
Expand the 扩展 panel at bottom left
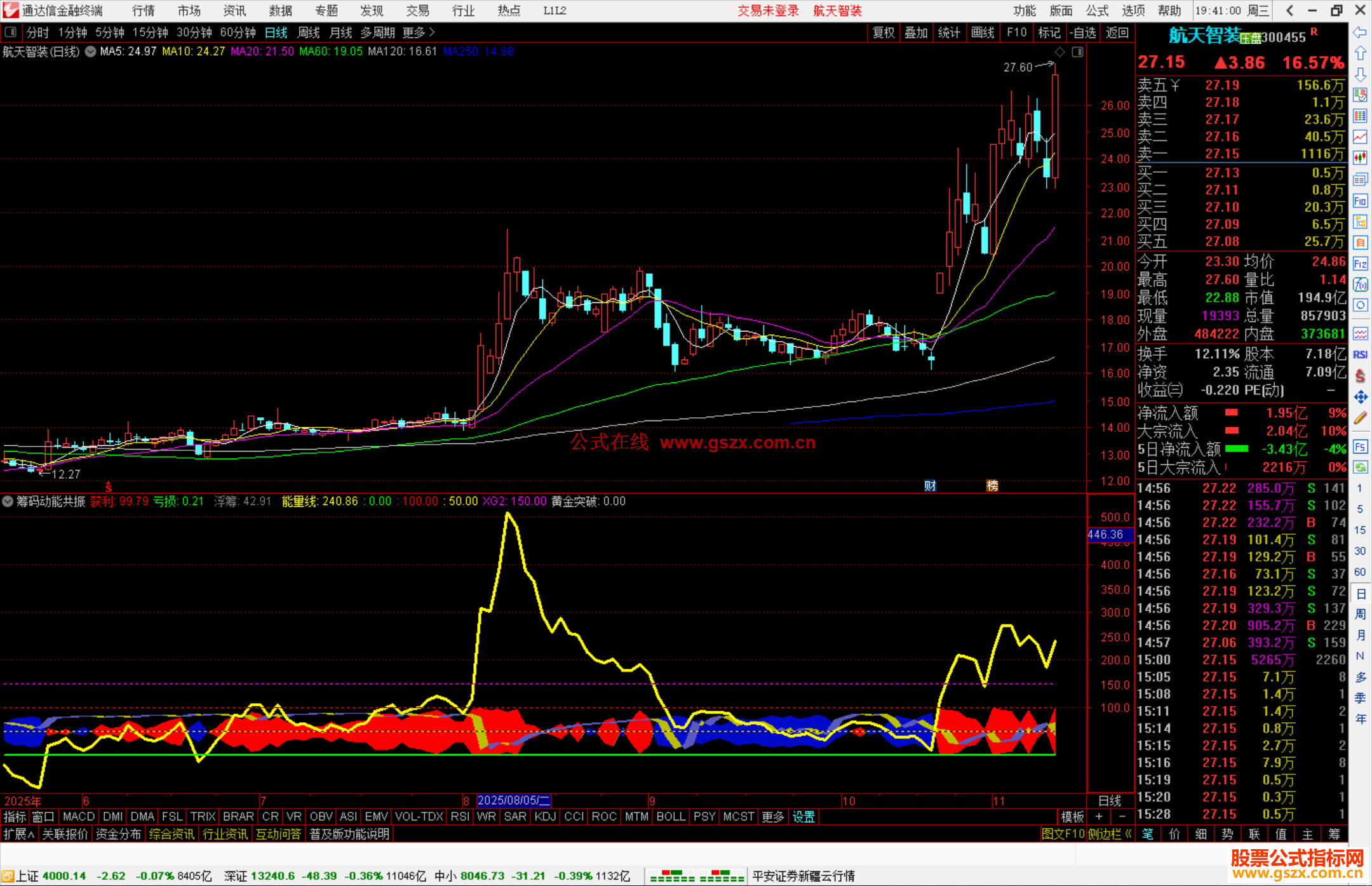(19, 834)
